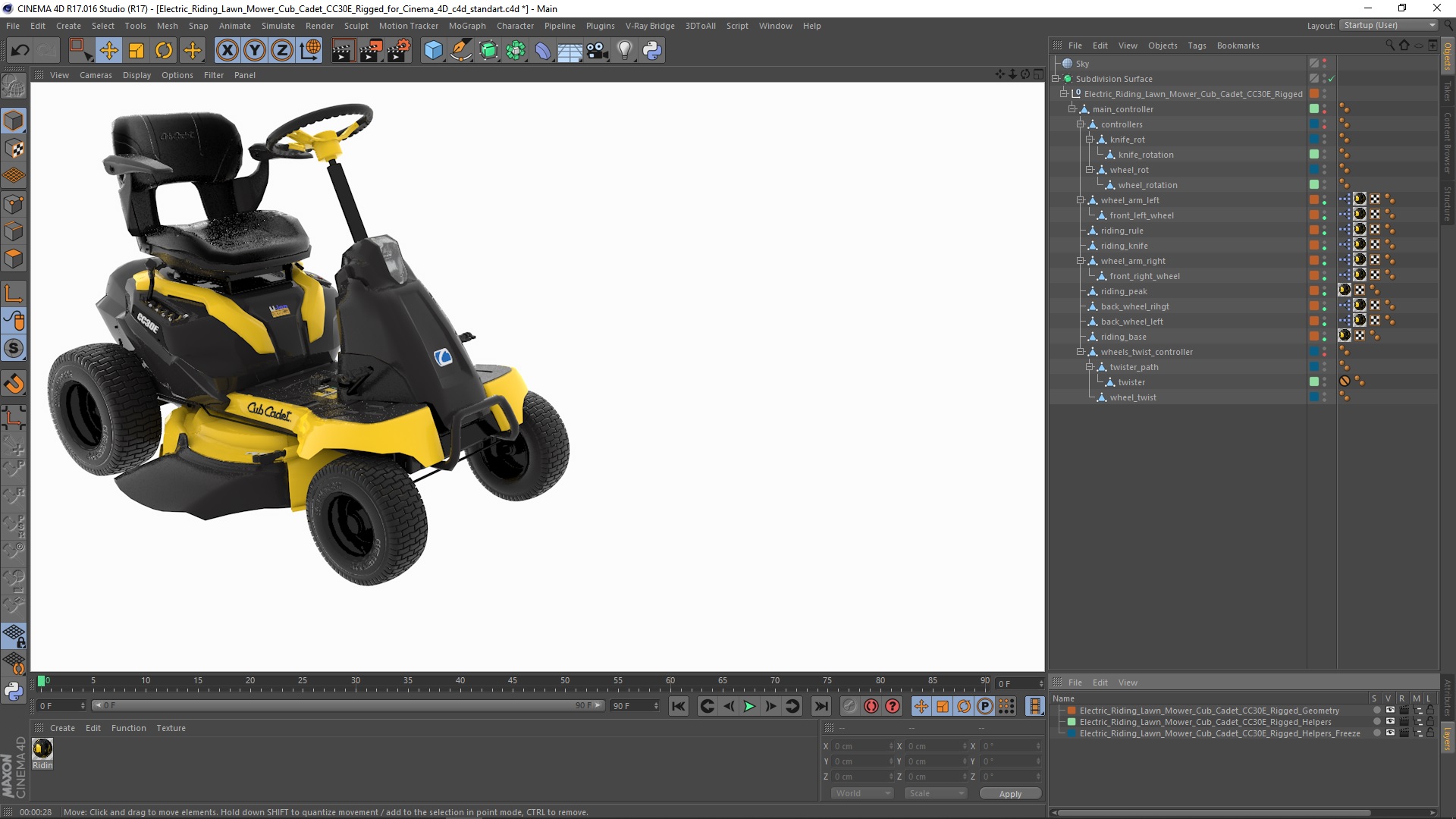Click the deformer bend icon
This screenshot has width=1456, height=819.
pyautogui.click(x=543, y=51)
